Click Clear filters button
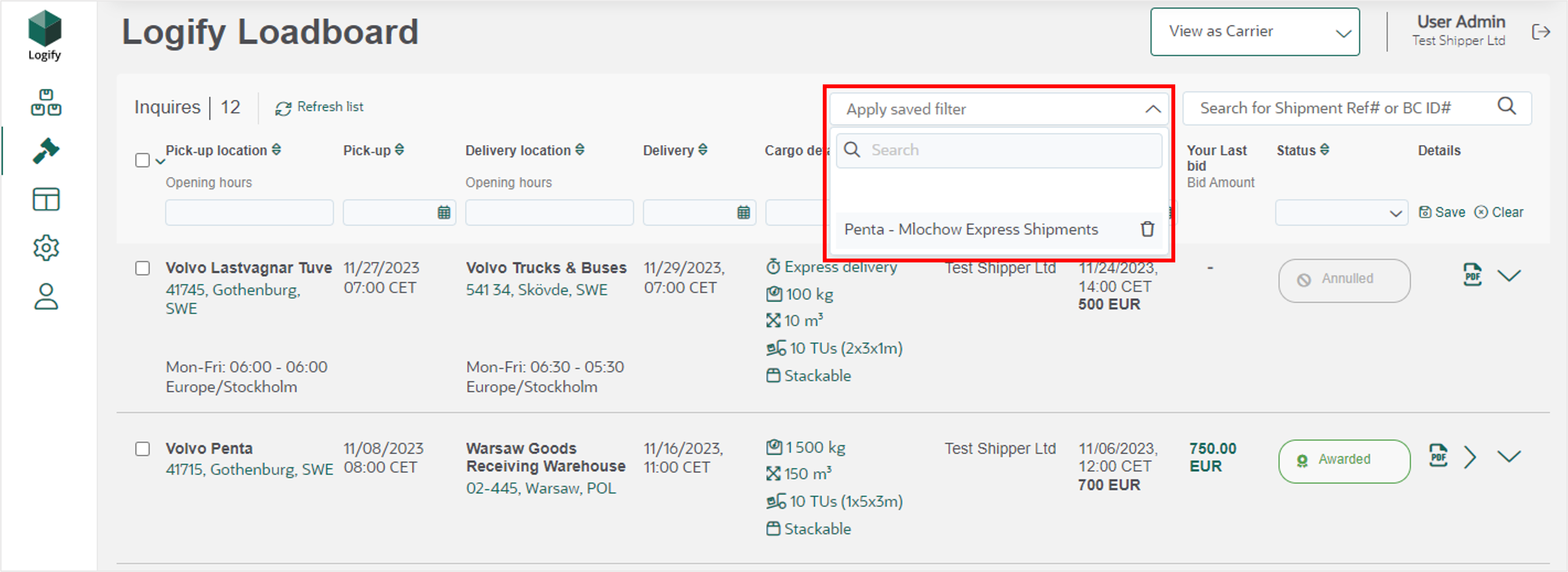This screenshot has width=1568, height=572. point(1499,213)
